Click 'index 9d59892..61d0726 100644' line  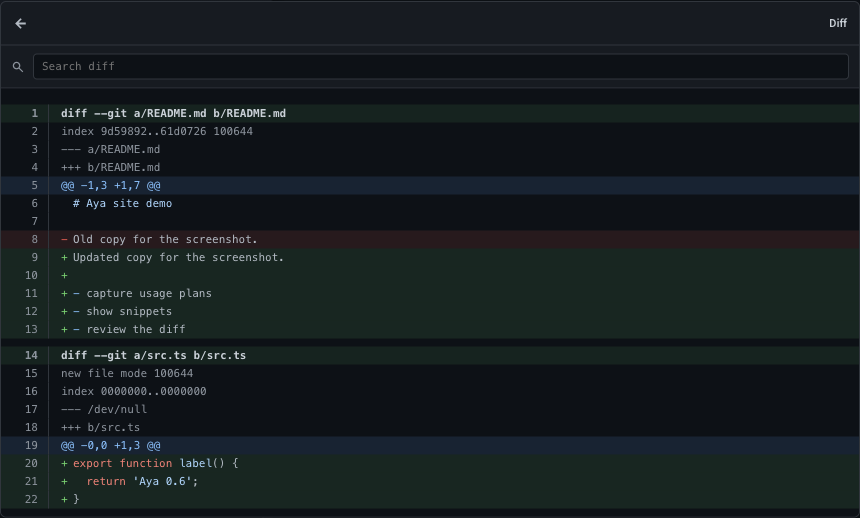point(430,131)
